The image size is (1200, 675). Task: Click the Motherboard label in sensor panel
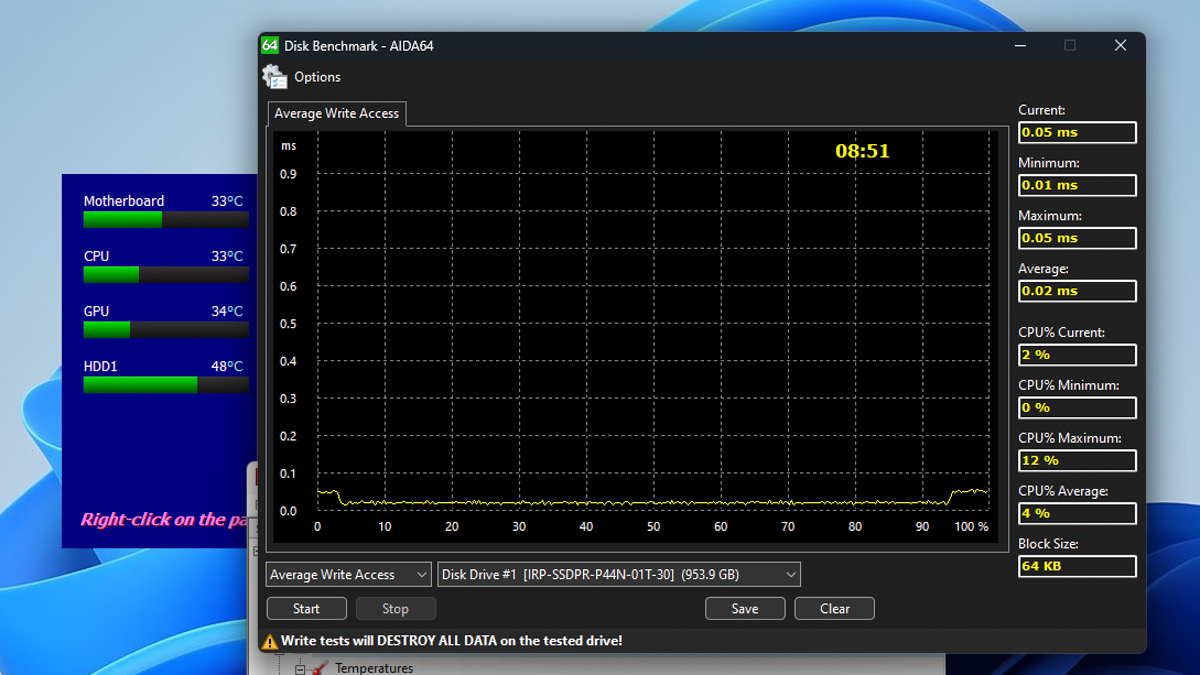(124, 201)
